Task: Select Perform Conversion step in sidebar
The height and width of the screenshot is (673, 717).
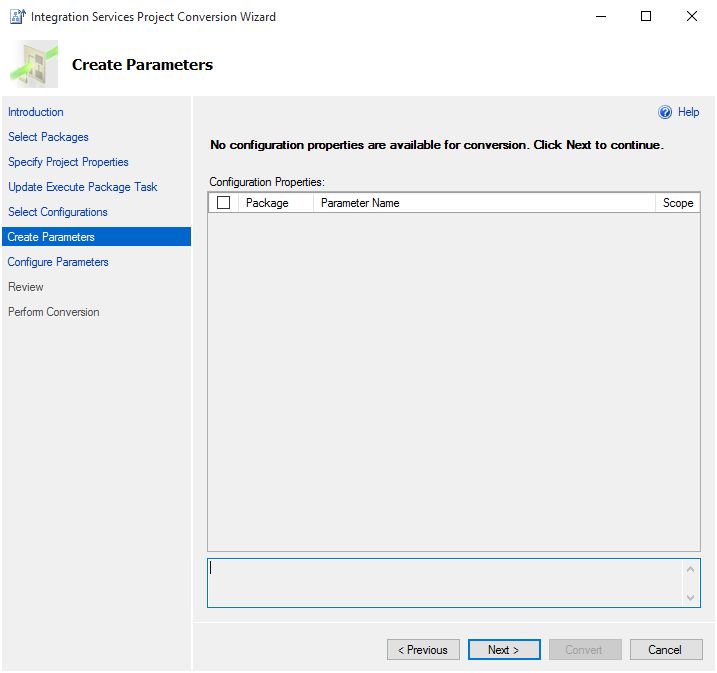Action: pos(54,312)
